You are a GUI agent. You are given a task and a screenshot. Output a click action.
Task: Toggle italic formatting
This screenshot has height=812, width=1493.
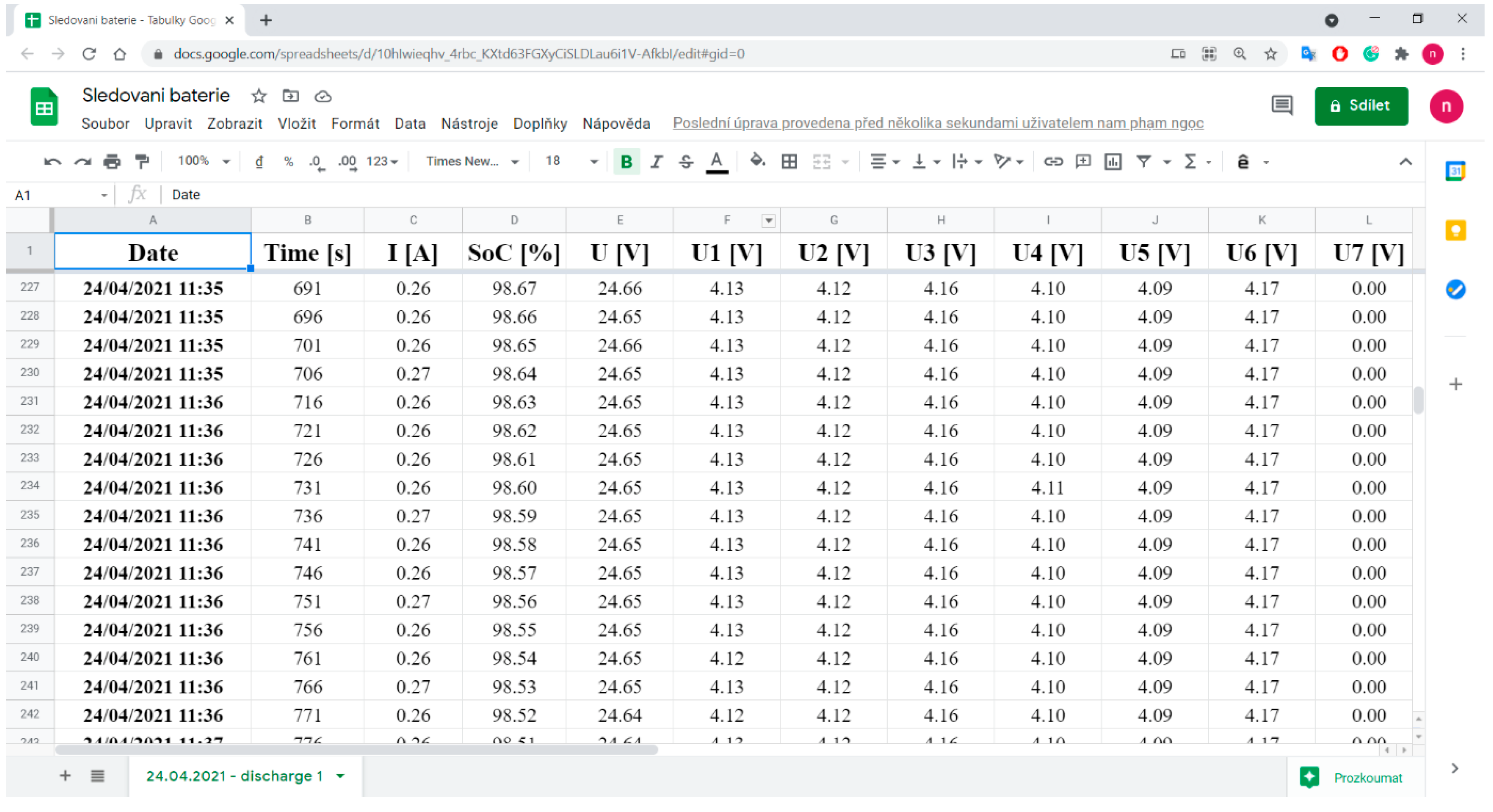pyautogui.click(x=656, y=161)
